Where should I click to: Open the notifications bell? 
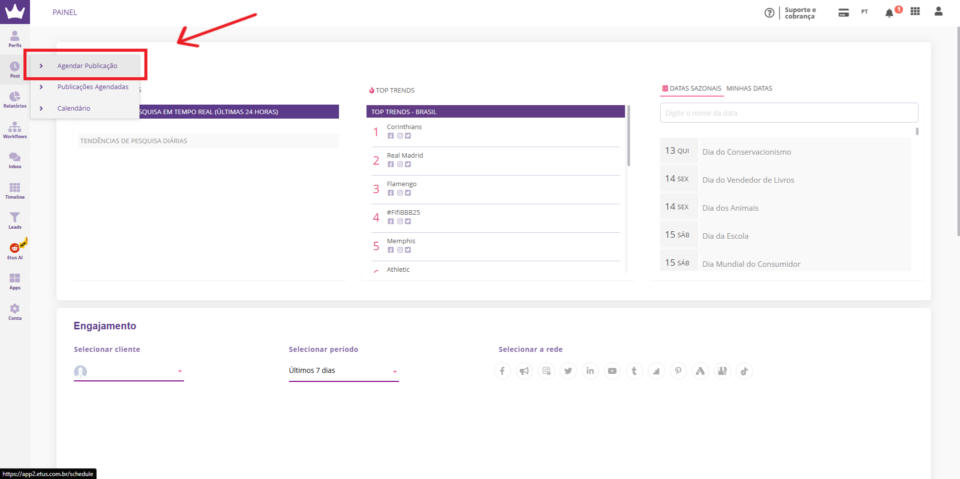click(888, 12)
